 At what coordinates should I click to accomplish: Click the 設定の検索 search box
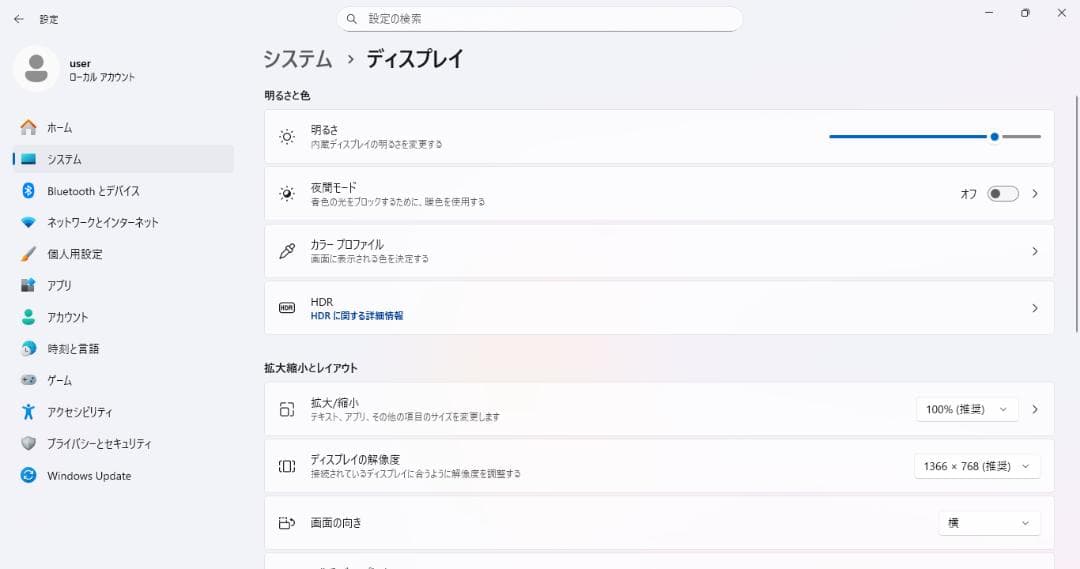tap(540, 19)
